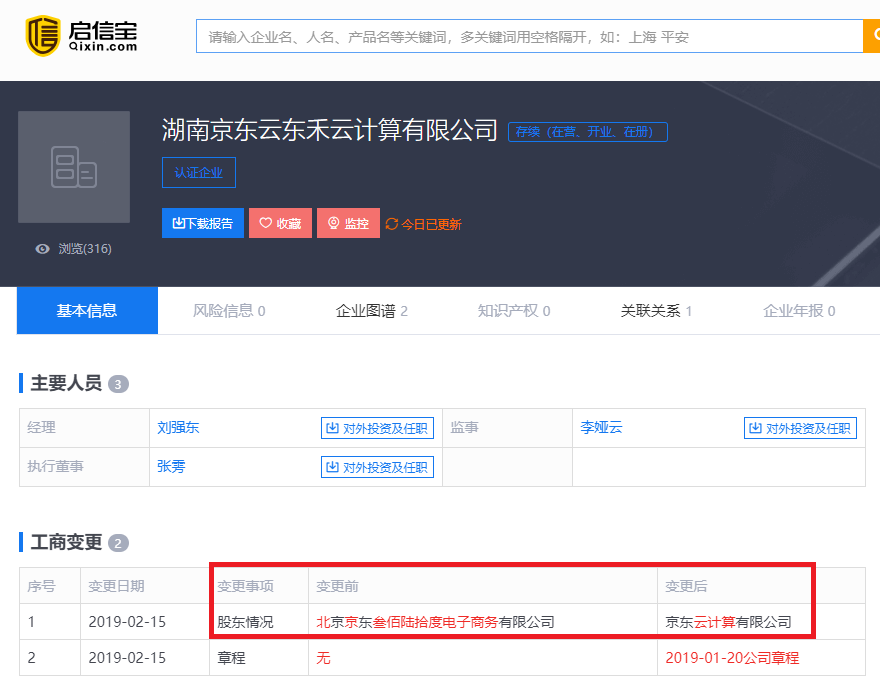This screenshot has height=690, width=880.
Task: Click 对外投资及任职 for 李娅云
Action: pyautogui.click(x=800, y=428)
